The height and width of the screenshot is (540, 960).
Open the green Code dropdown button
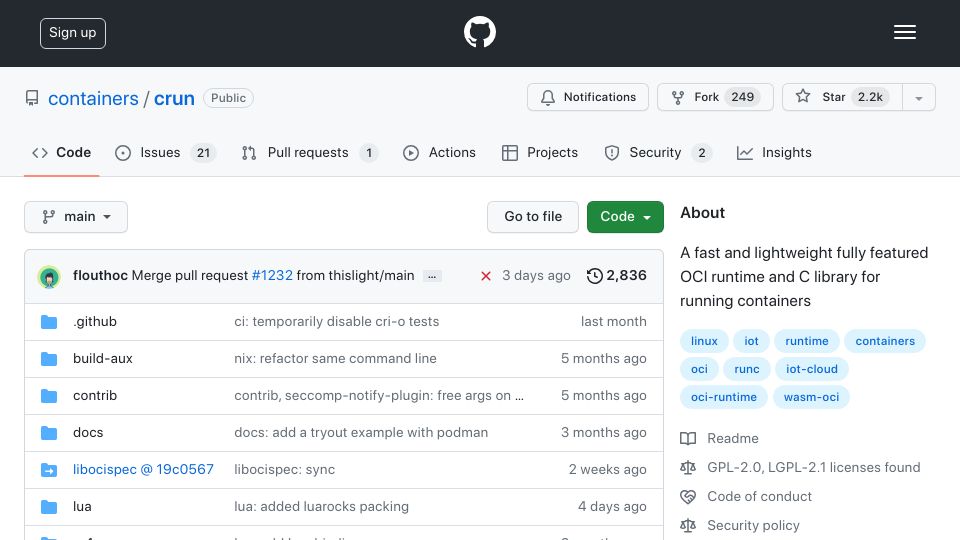click(x=625, y=217)
